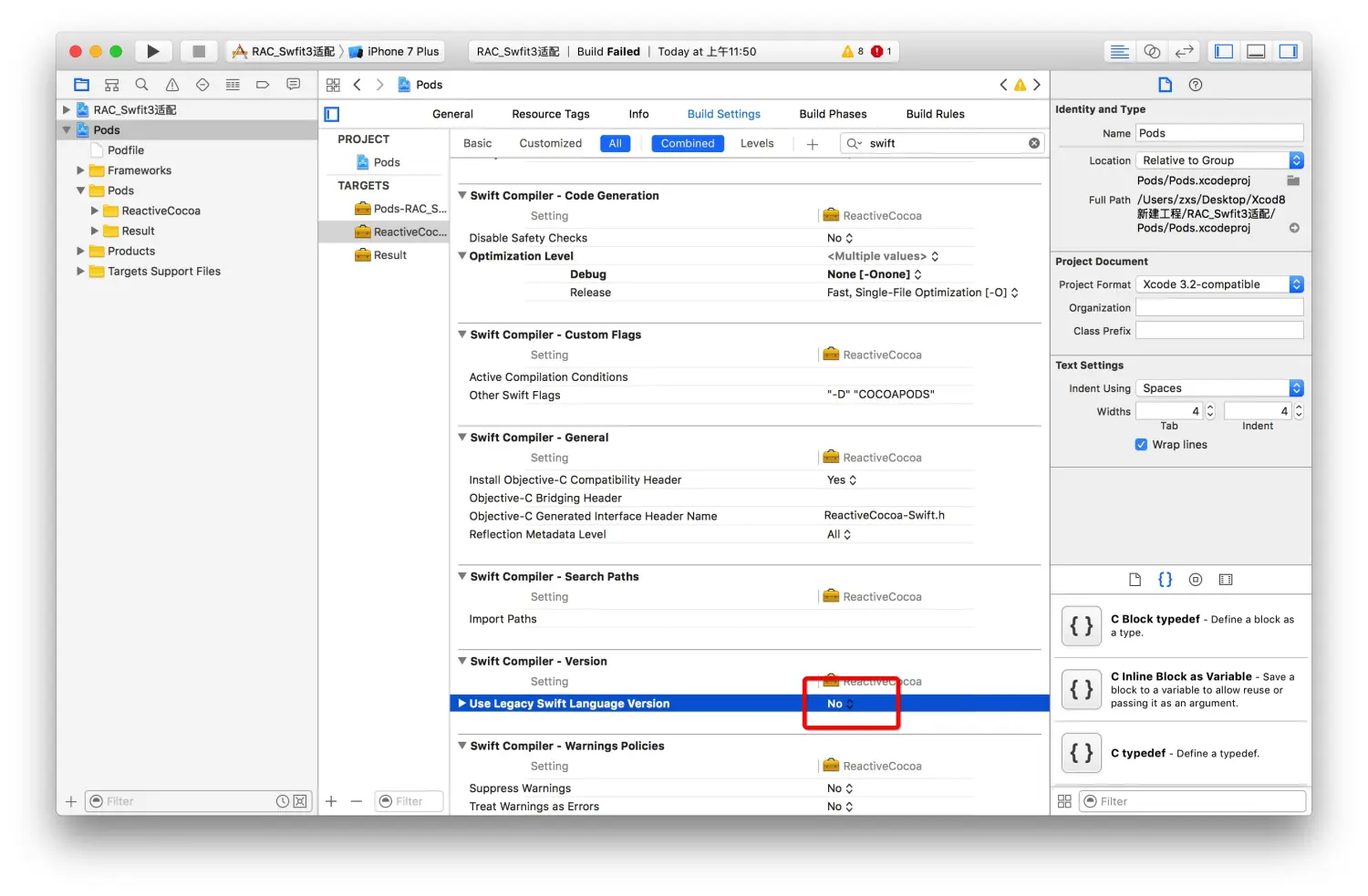Hide the project and targets list
Screen dimensions: 1368x896
tap(332, 114)
